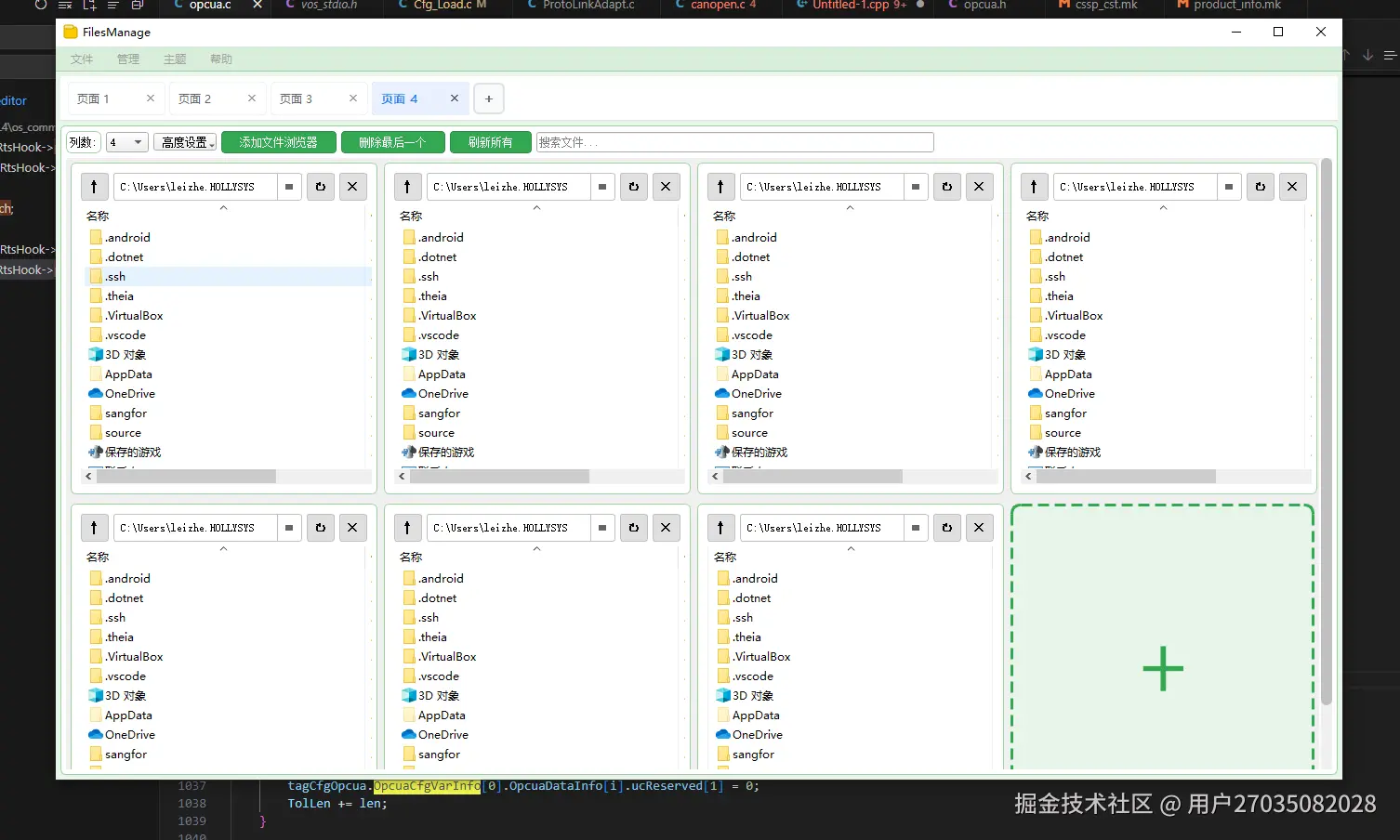Refresh the second bottom-row file panel
This screenshot has width=1400, height=840.
(x=634, y=528)
